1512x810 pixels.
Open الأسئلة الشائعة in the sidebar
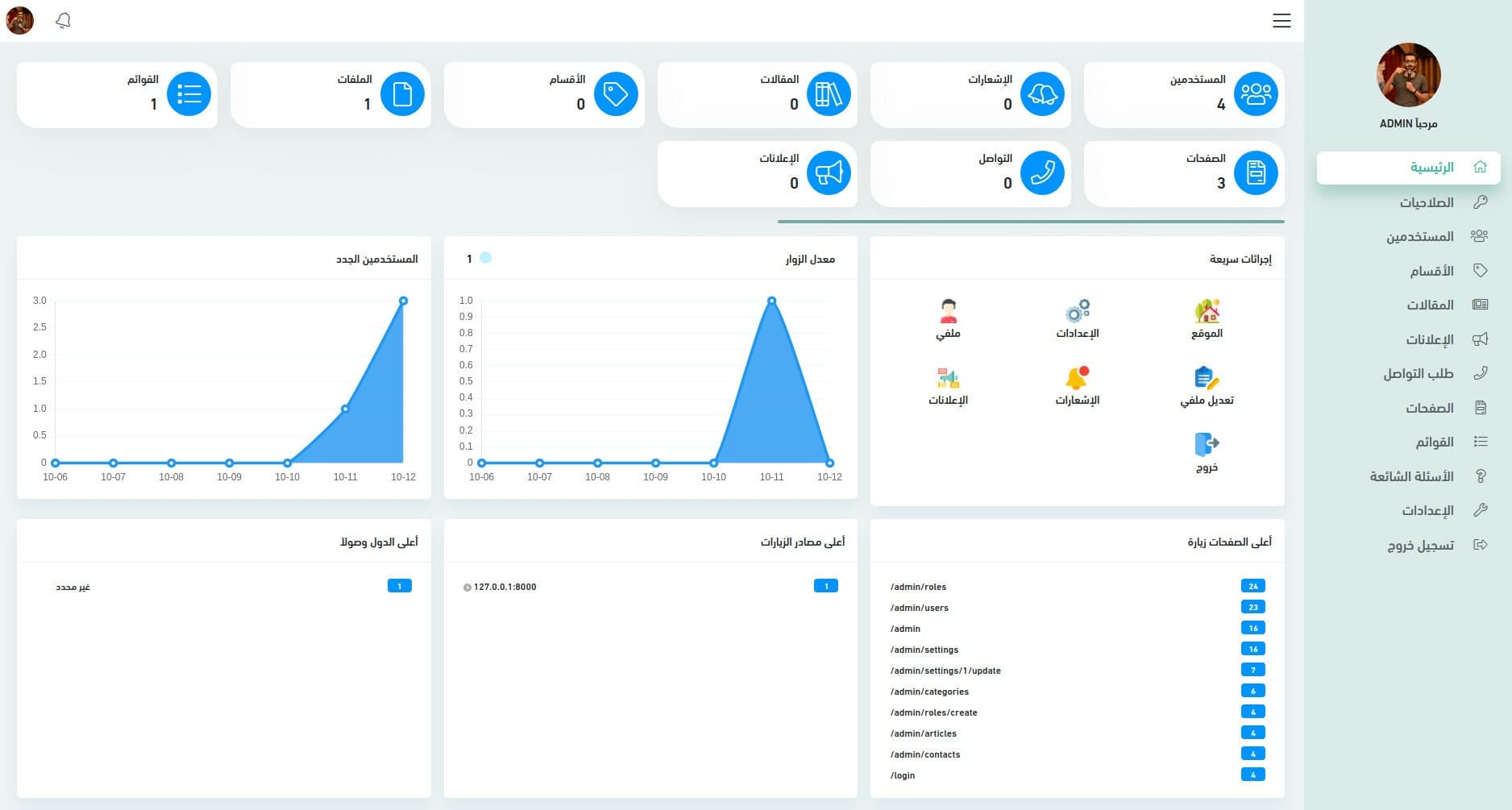[1408, 476]
